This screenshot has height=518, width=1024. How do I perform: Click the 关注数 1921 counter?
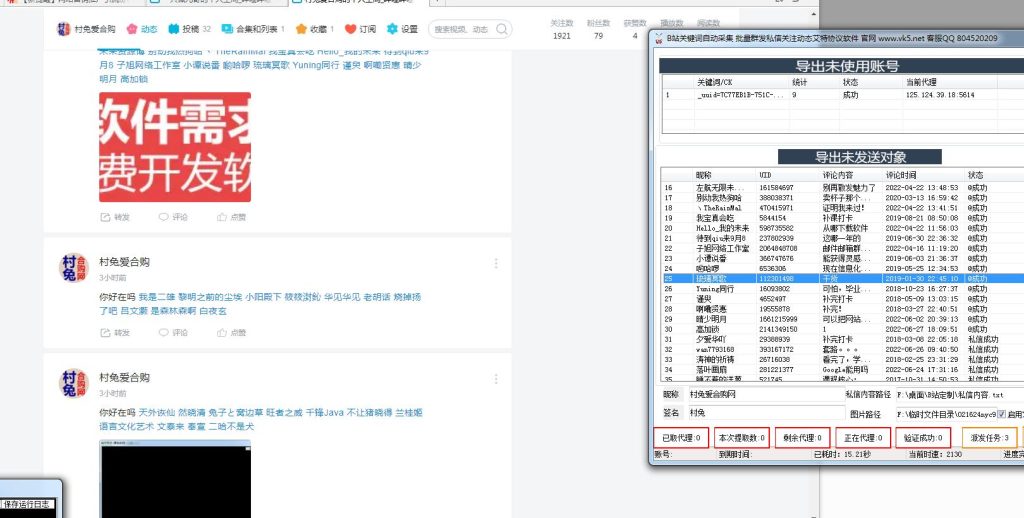562,29
